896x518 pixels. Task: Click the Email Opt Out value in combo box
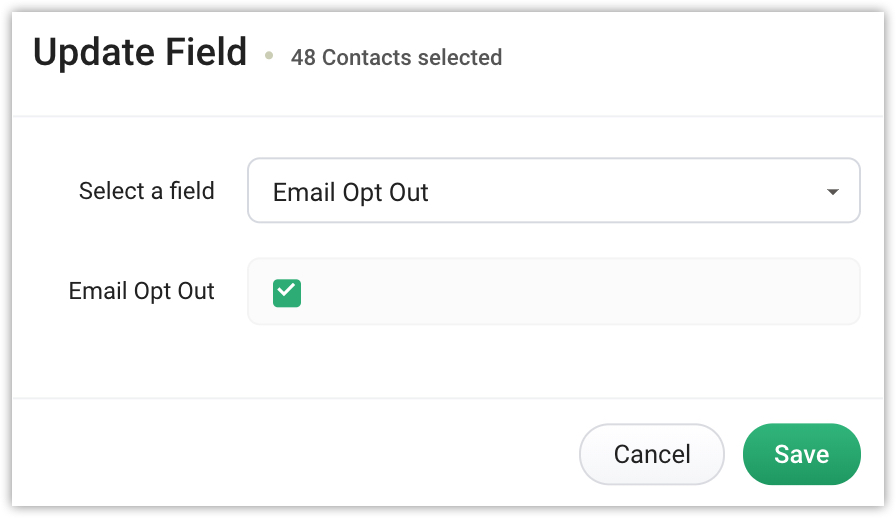350,193
